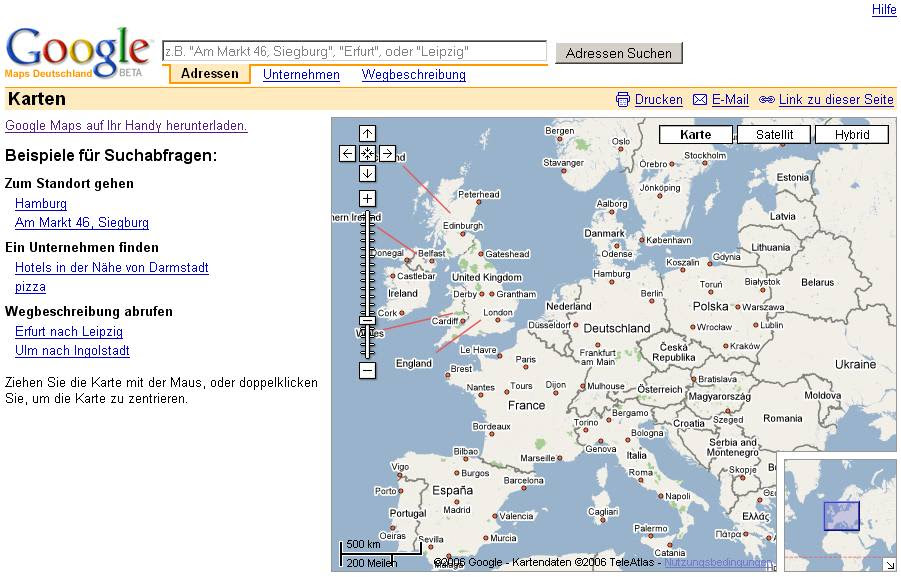The width and height of the screenshot is (901, 577).
Task: Click the zoom slider handle
Action: (367, 320)
